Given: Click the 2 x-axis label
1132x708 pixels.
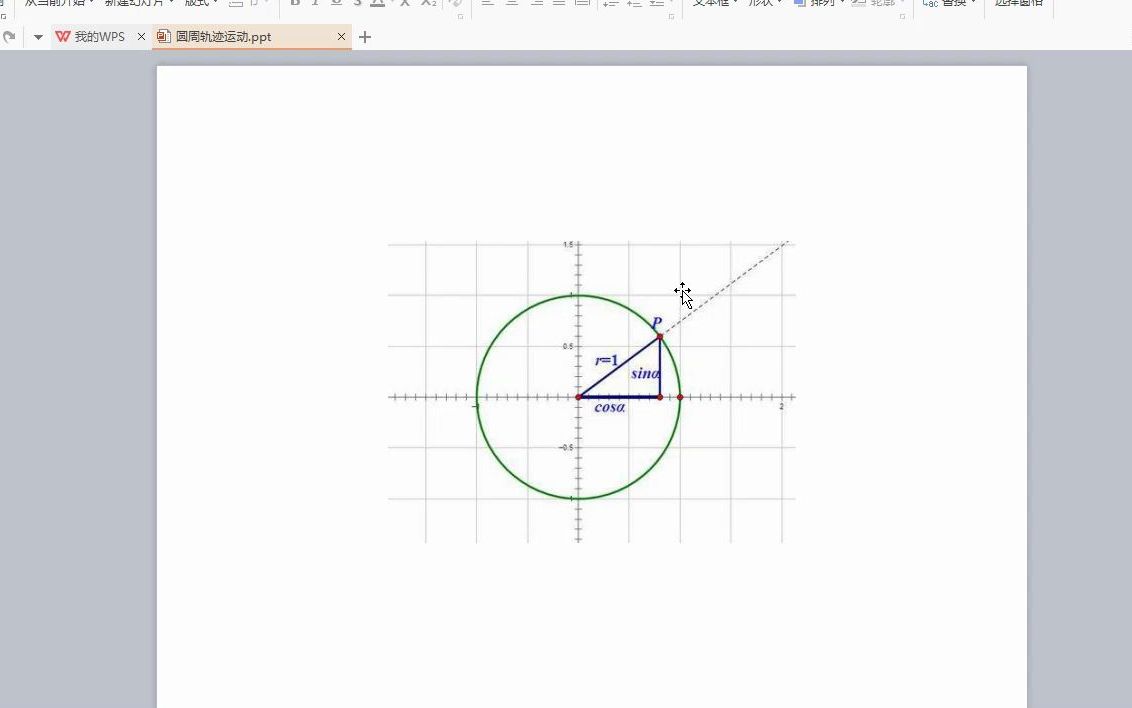Looking at the screenshot, I should (x=781, y=406).
